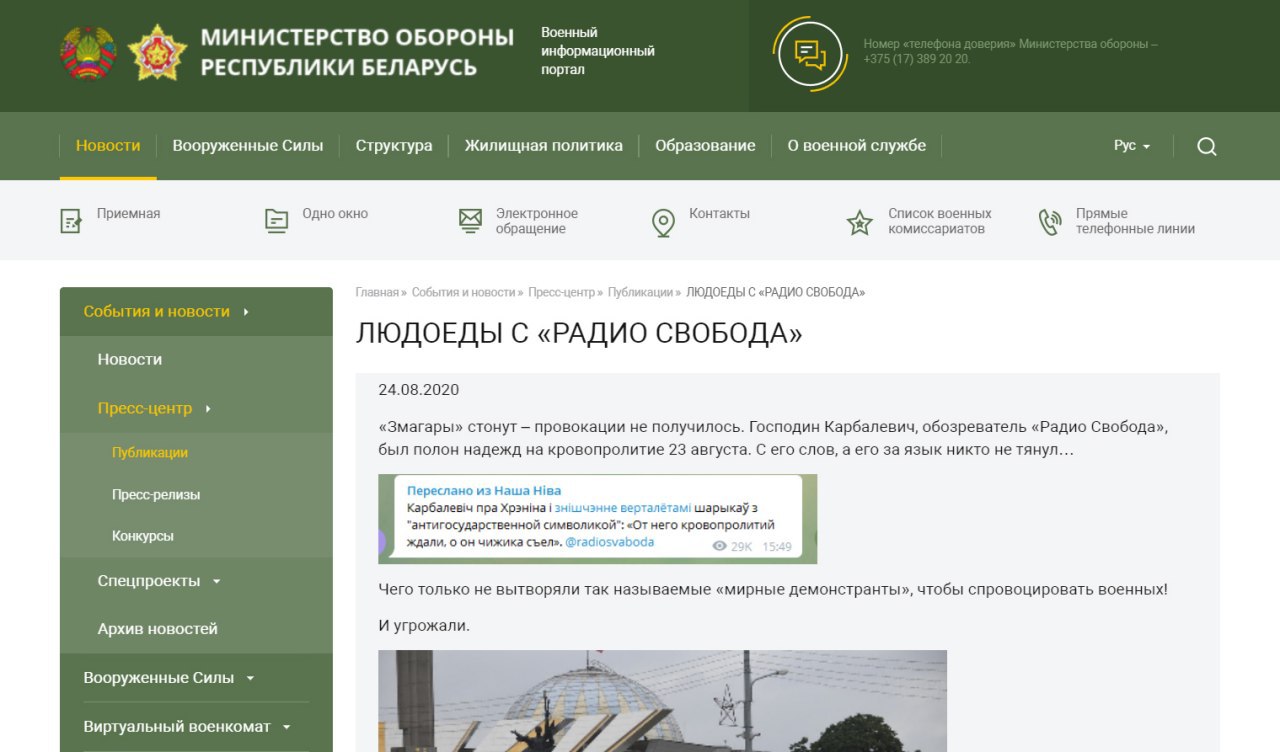Click the paragraph saying И угрожали.
This screenshot has width=1280, height=752.
coord(424,626)
